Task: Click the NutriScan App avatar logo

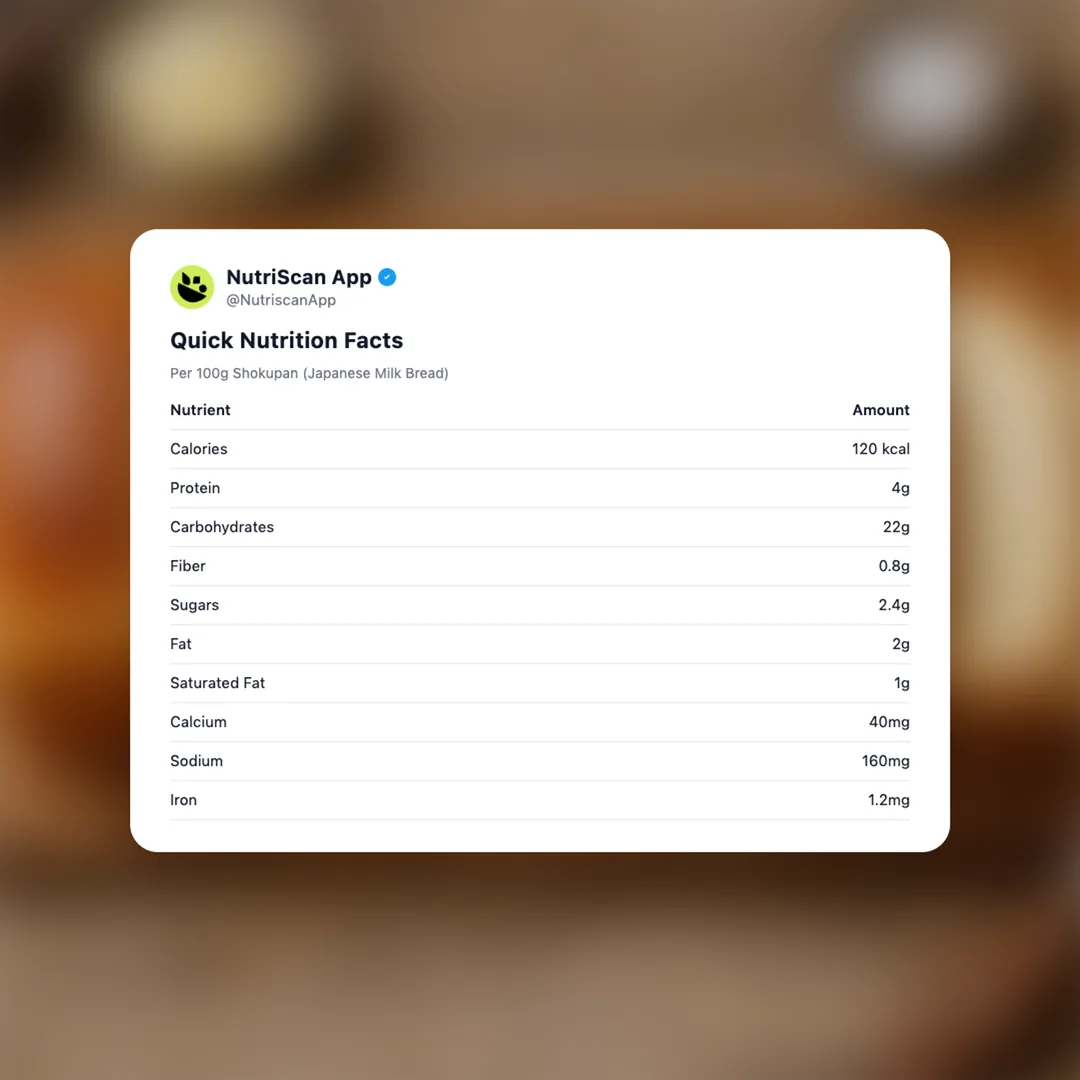Action: (192, 287)
